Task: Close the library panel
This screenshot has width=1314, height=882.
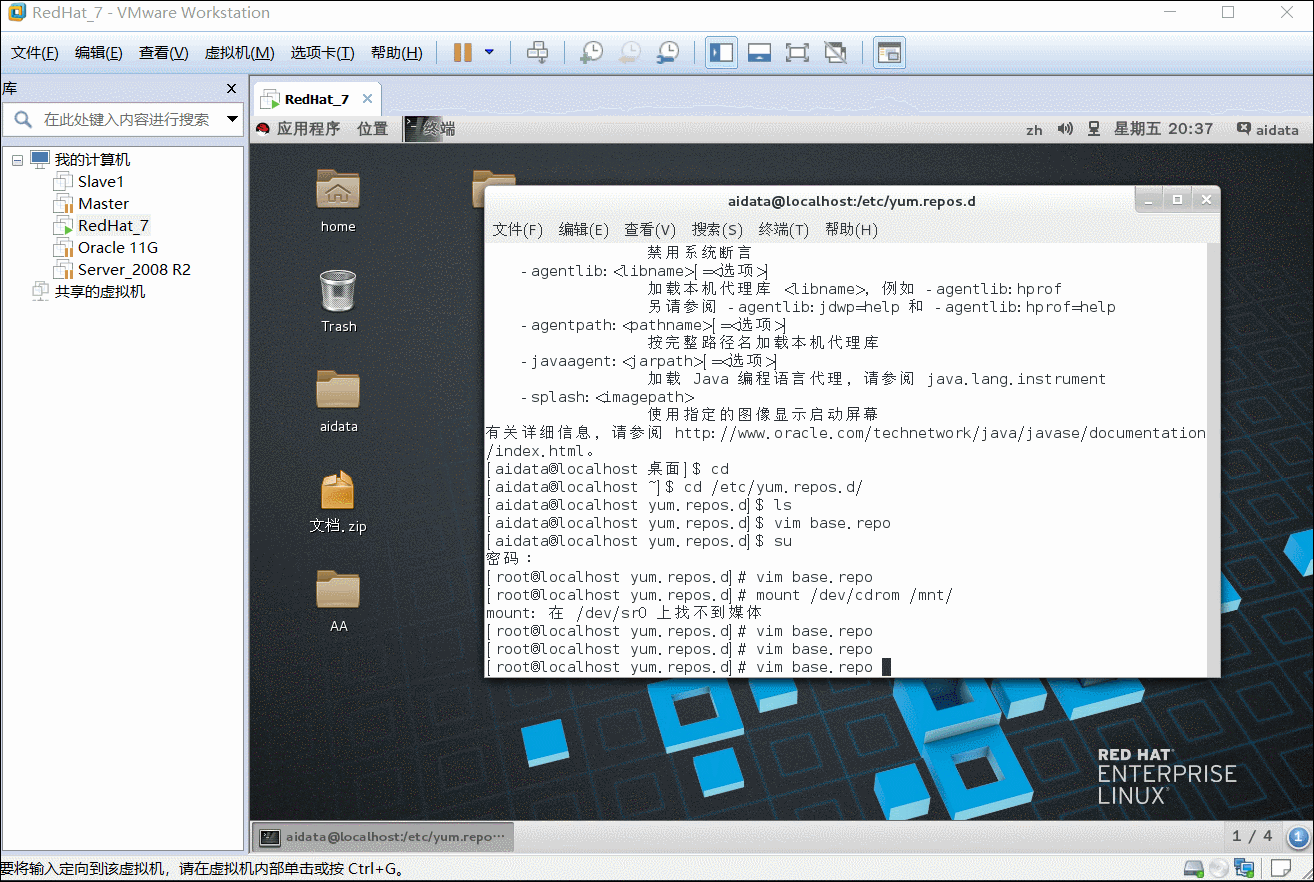Action: (x=232, y=89)
